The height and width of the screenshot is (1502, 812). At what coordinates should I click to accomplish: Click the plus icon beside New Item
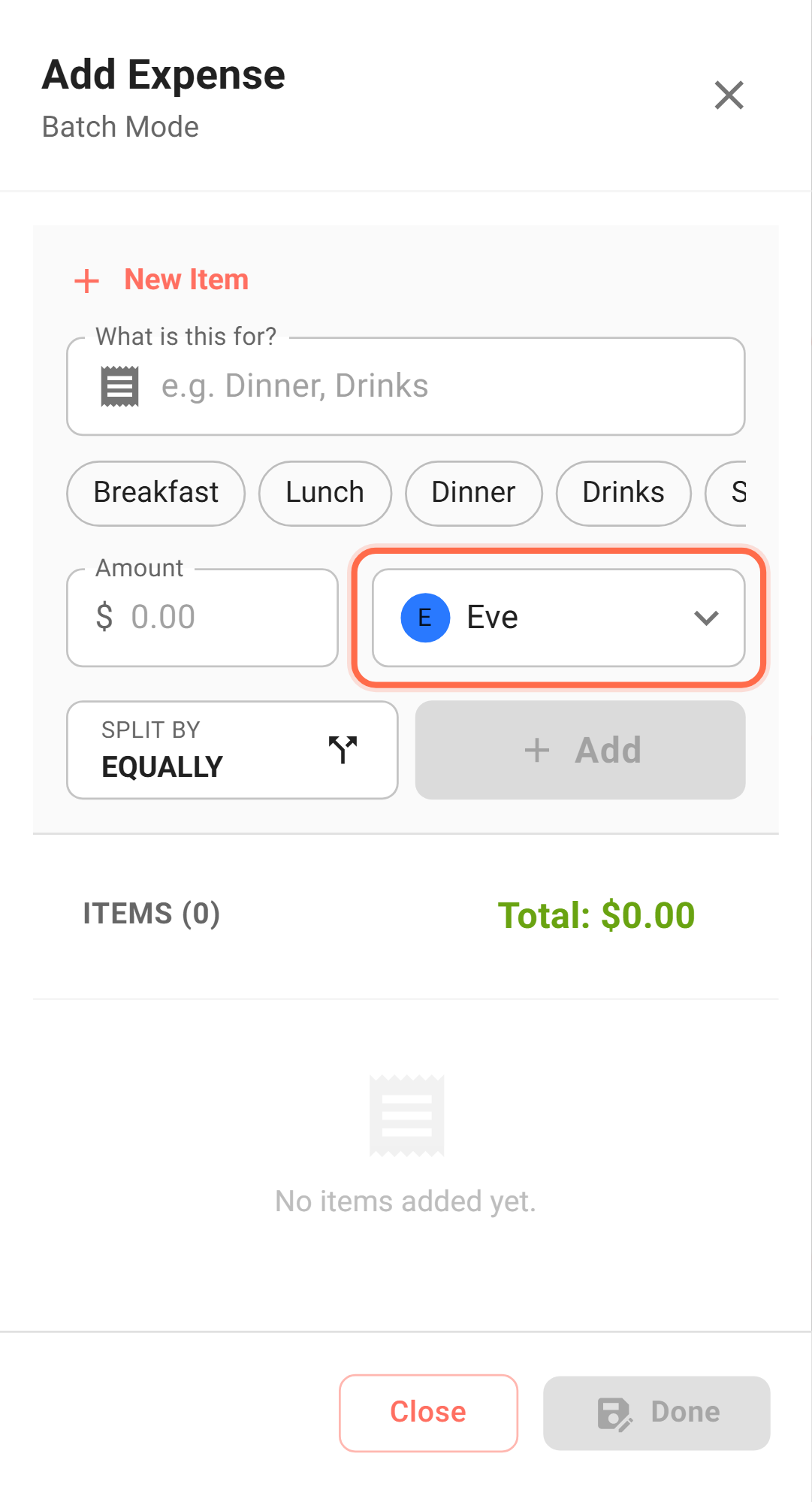87,281
